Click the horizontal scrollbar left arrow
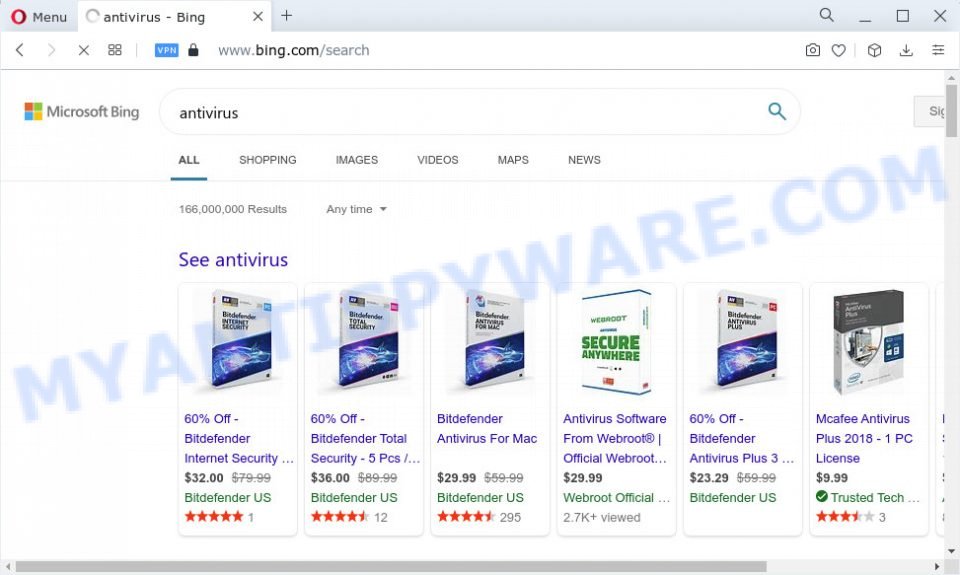 [7, 566]
